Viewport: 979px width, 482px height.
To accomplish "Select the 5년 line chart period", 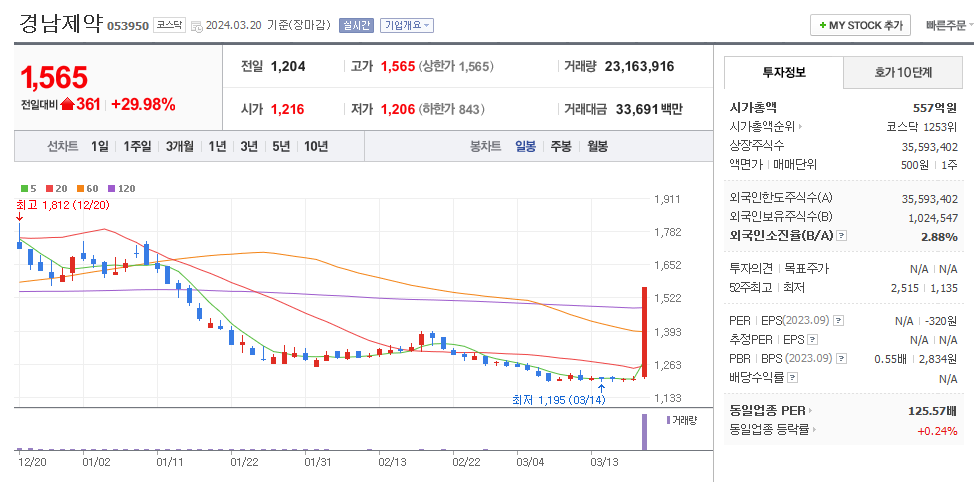I will tap(281, 147).
